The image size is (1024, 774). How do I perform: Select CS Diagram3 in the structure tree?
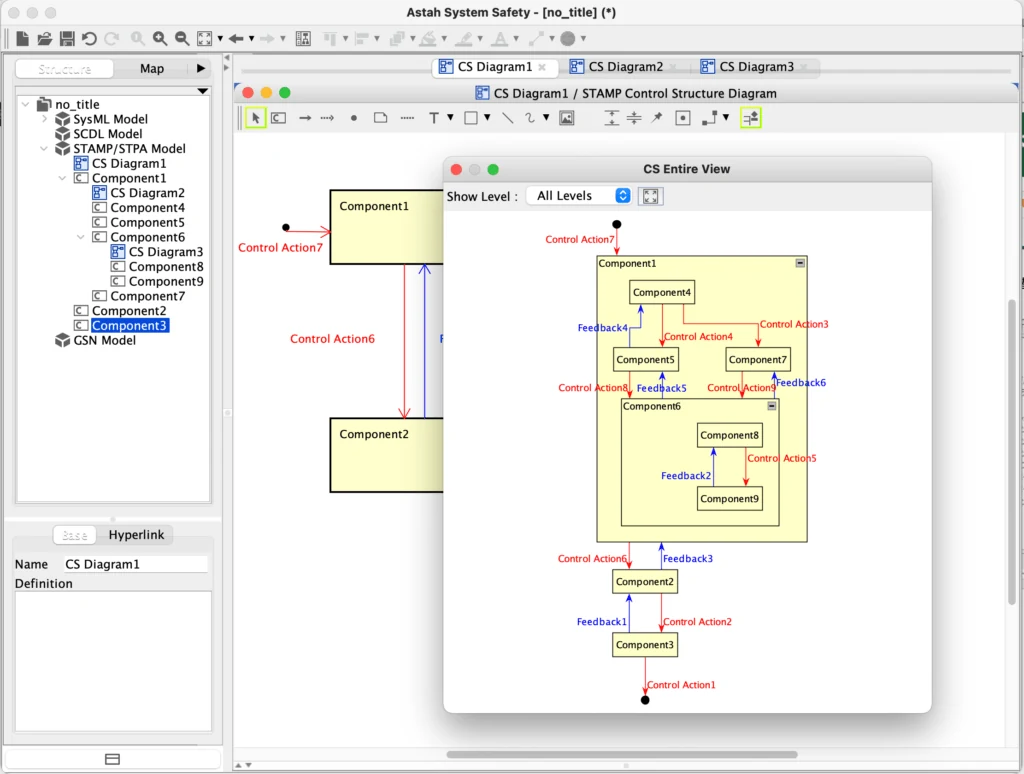point(166,252)
